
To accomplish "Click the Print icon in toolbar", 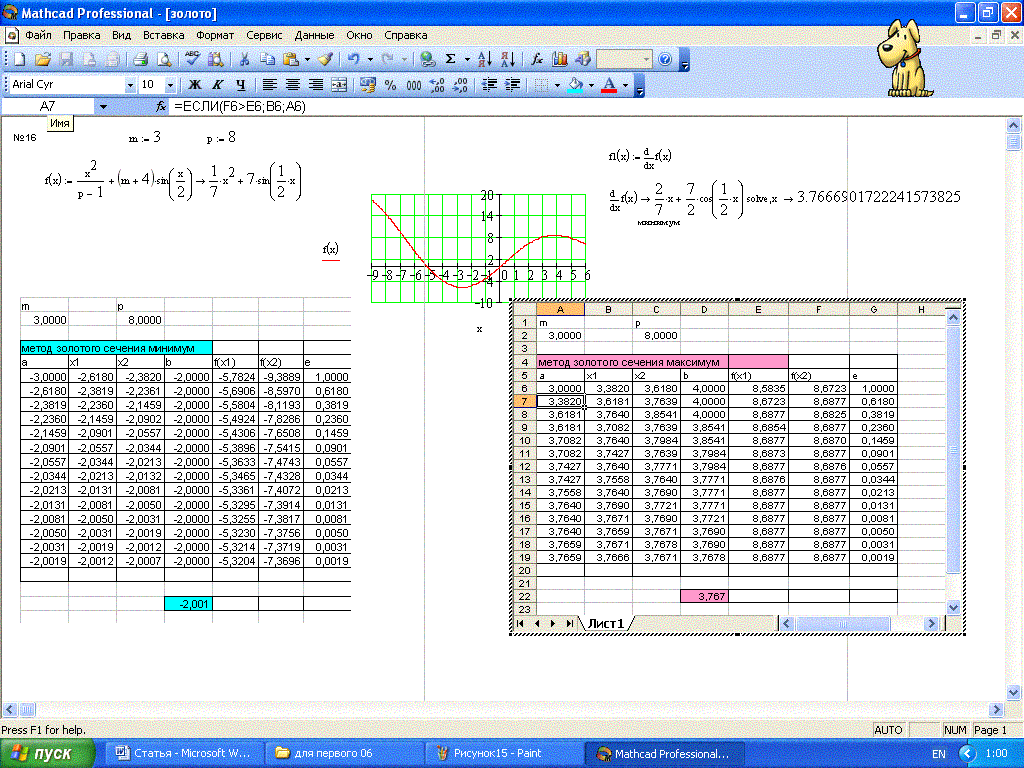I will pos(141,60).
